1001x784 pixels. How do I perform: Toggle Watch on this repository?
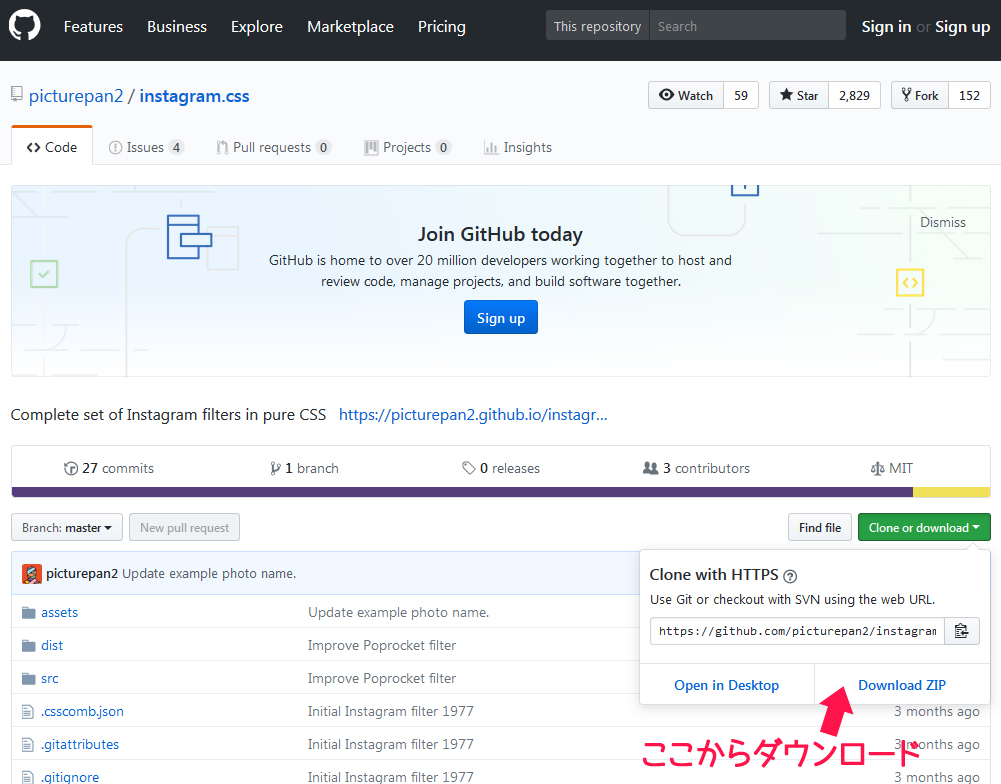(x=686, y=95)
